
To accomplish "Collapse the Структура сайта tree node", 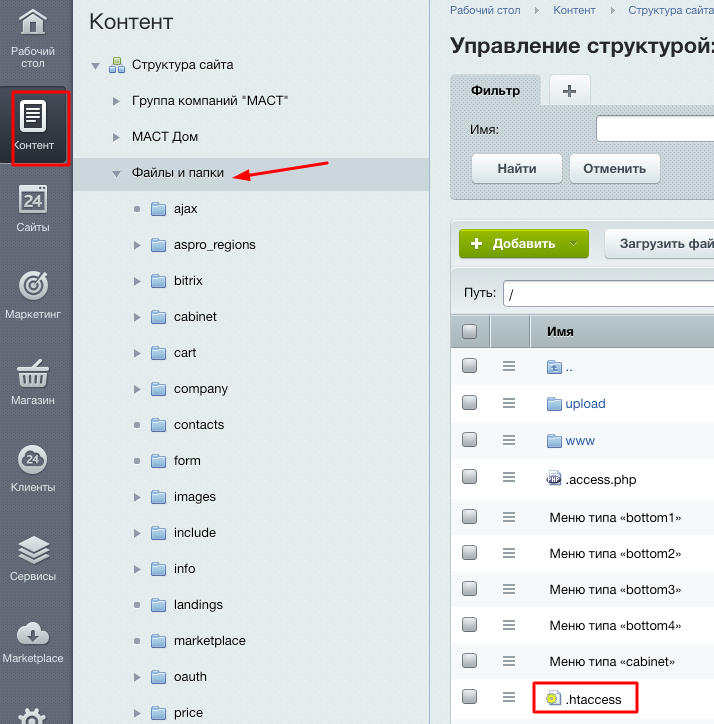I will click(96, 66).
